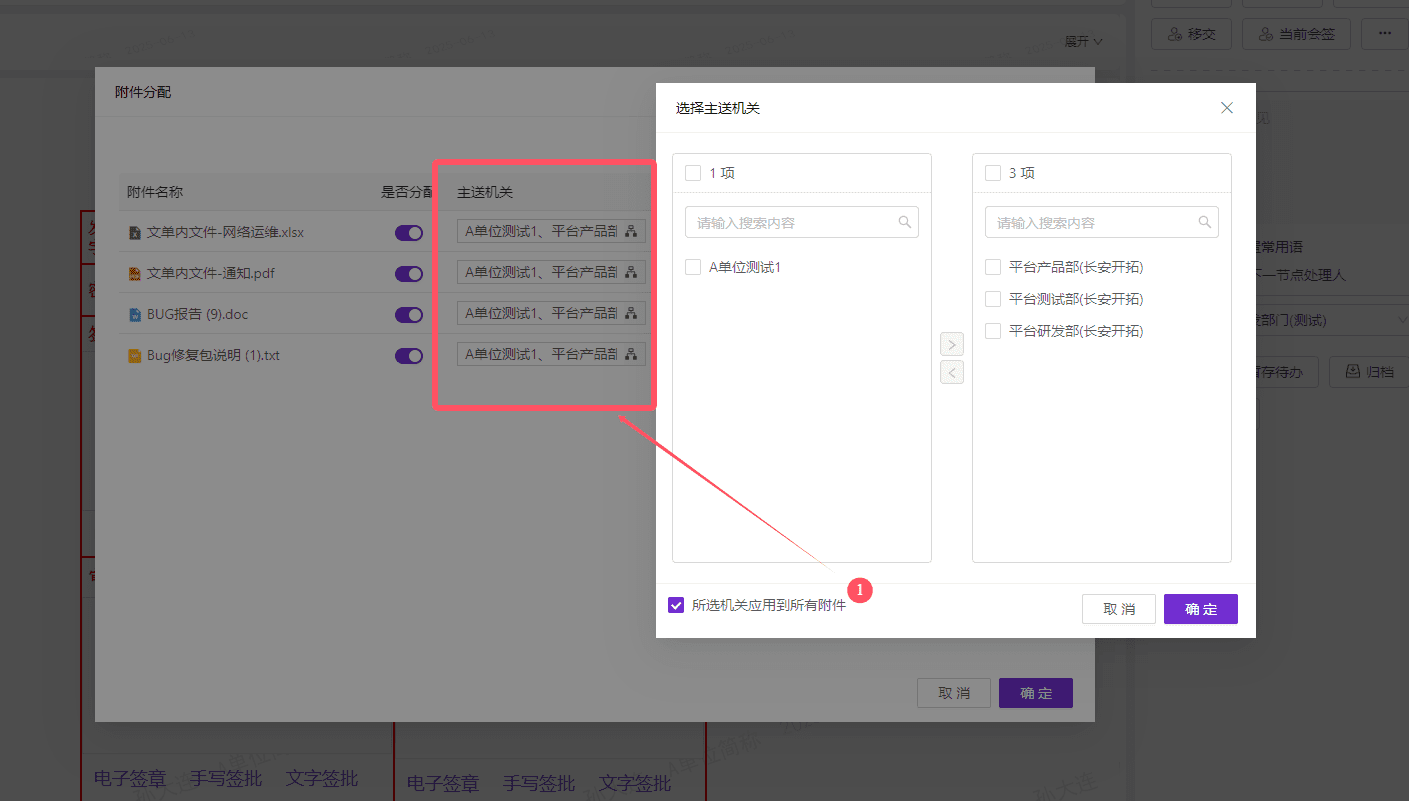Screen dimensions: 1409x801
Task: Click the 附件名称 column header
Action: pyautogui.click(x=155, y=192)
